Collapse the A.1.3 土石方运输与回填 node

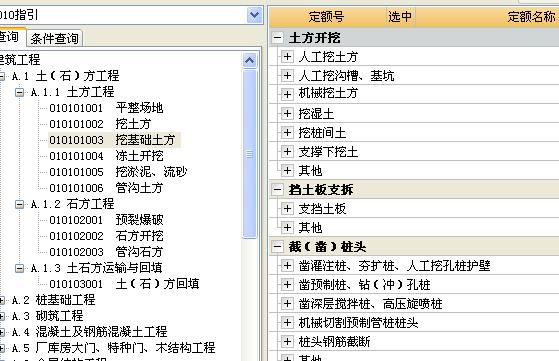tap(20, 268)
